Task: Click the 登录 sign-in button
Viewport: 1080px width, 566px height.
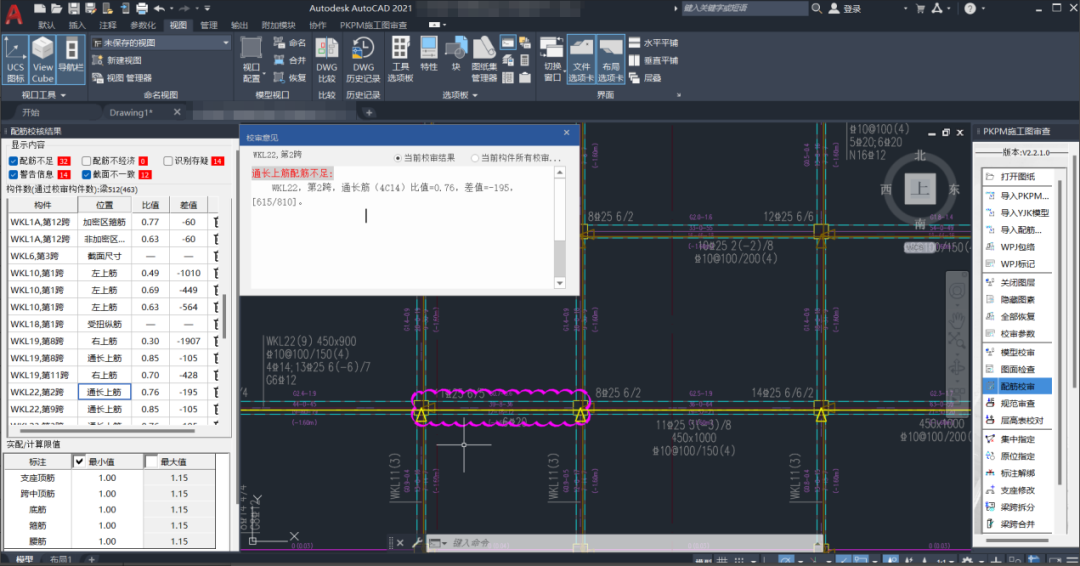Action: (x=845, y=9)
